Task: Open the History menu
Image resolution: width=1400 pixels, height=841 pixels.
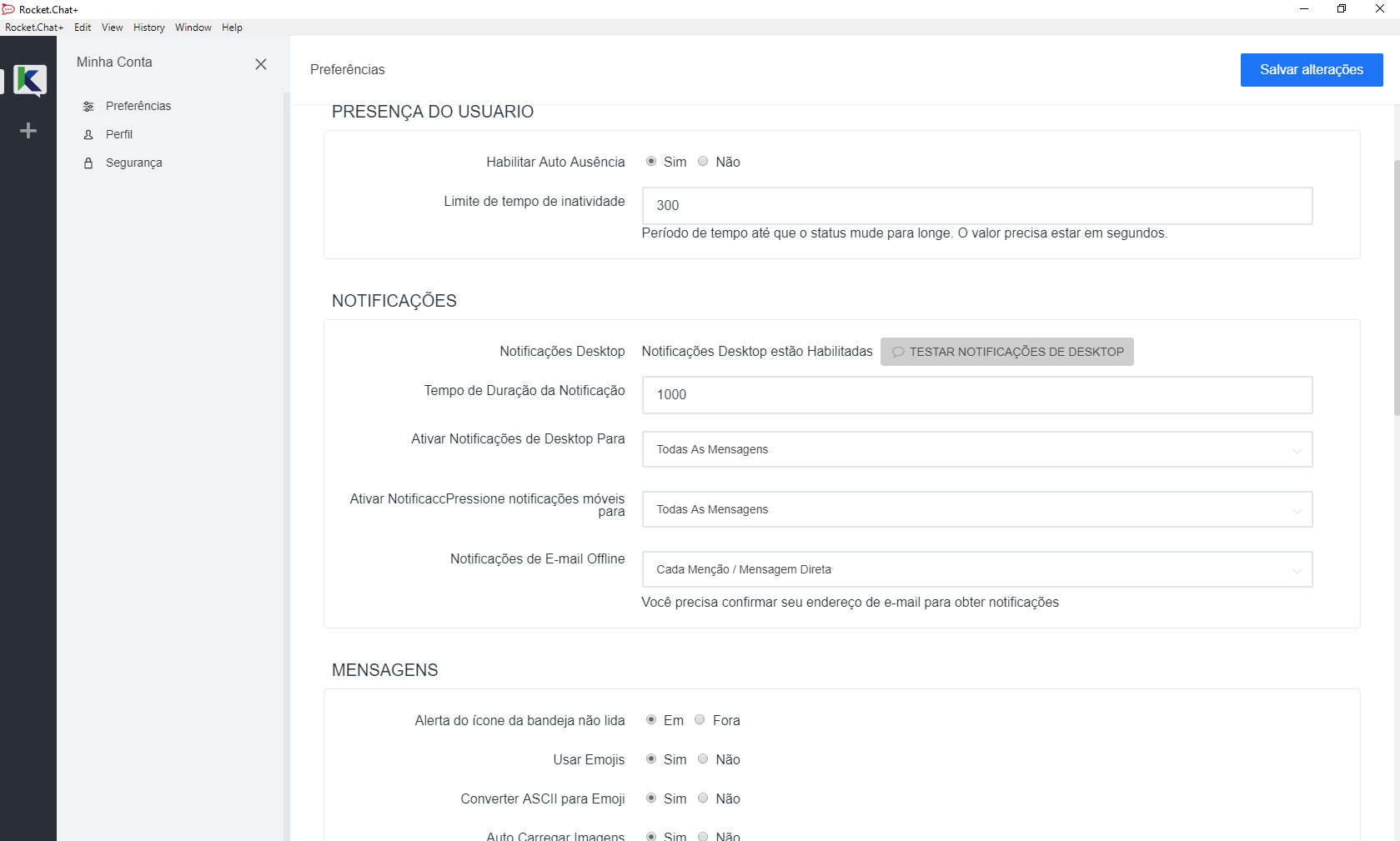Action: point(148,28)
